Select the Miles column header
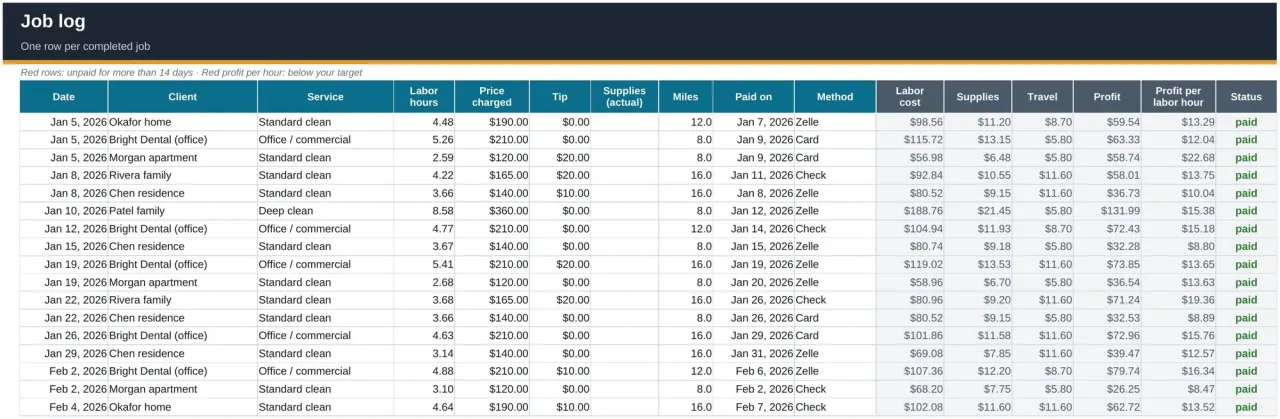The image size is (1280, 419). (686, 97)
